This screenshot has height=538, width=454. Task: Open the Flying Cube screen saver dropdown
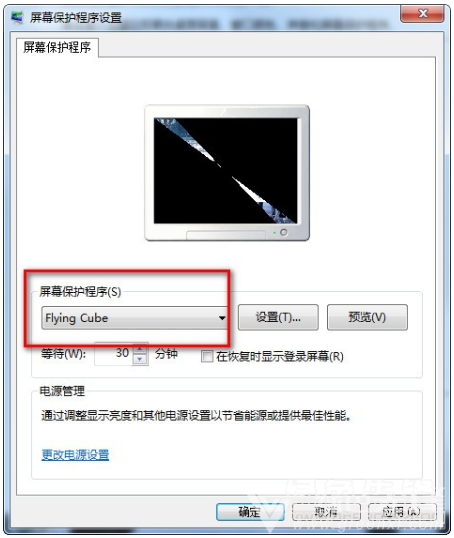pyautogui.click(x=134, y=318)
